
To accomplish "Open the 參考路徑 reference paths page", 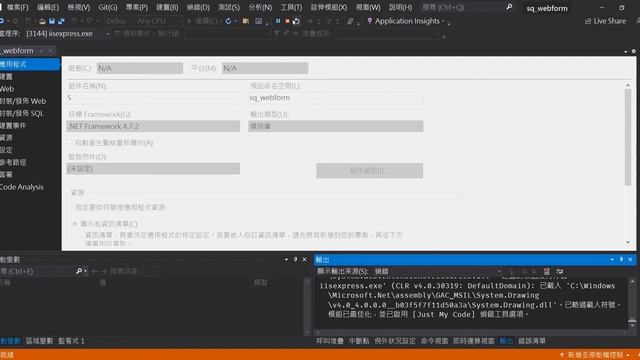I will [13, 162].
